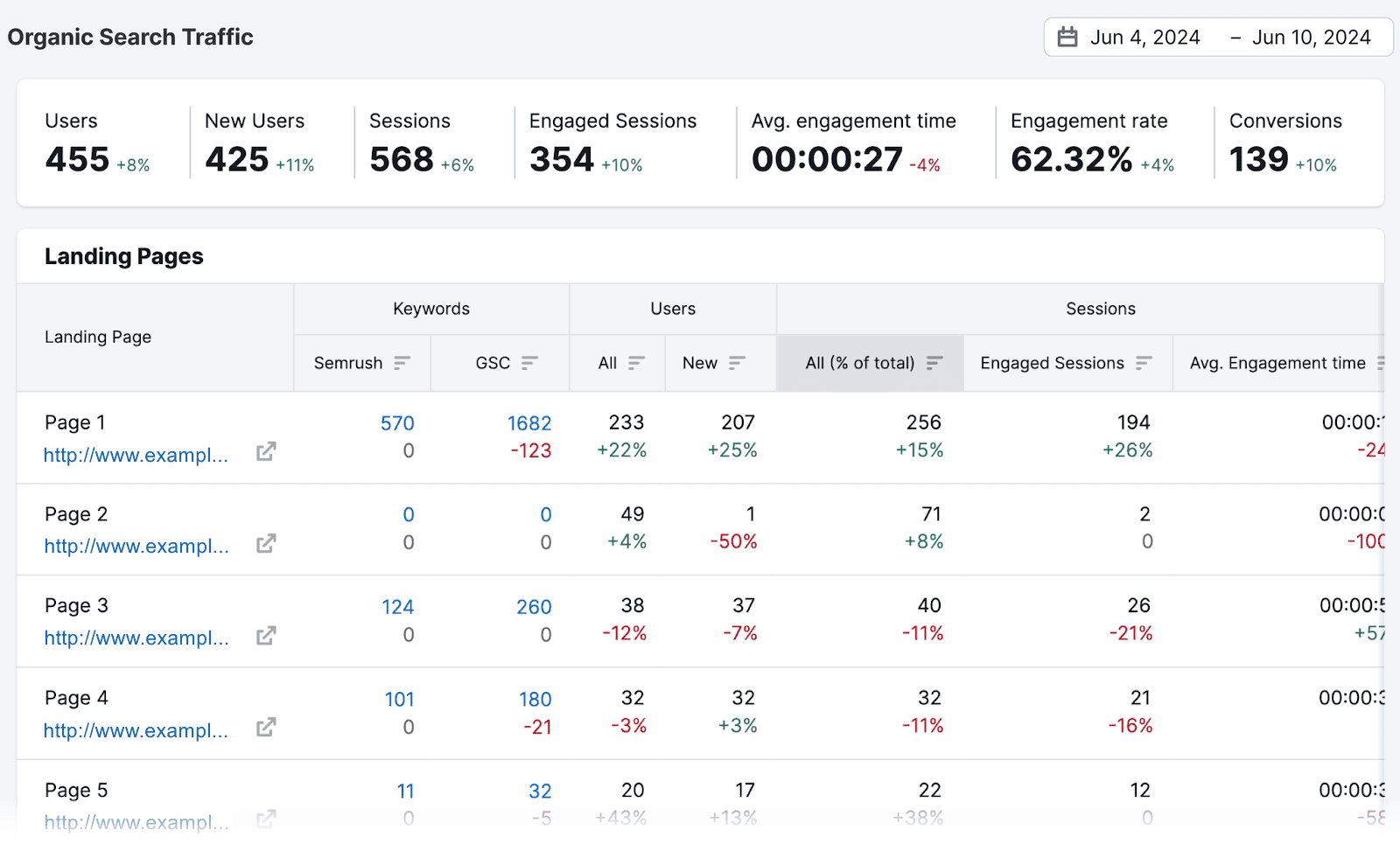Open Page 4 via its external link icon

[x=265, y=727]
